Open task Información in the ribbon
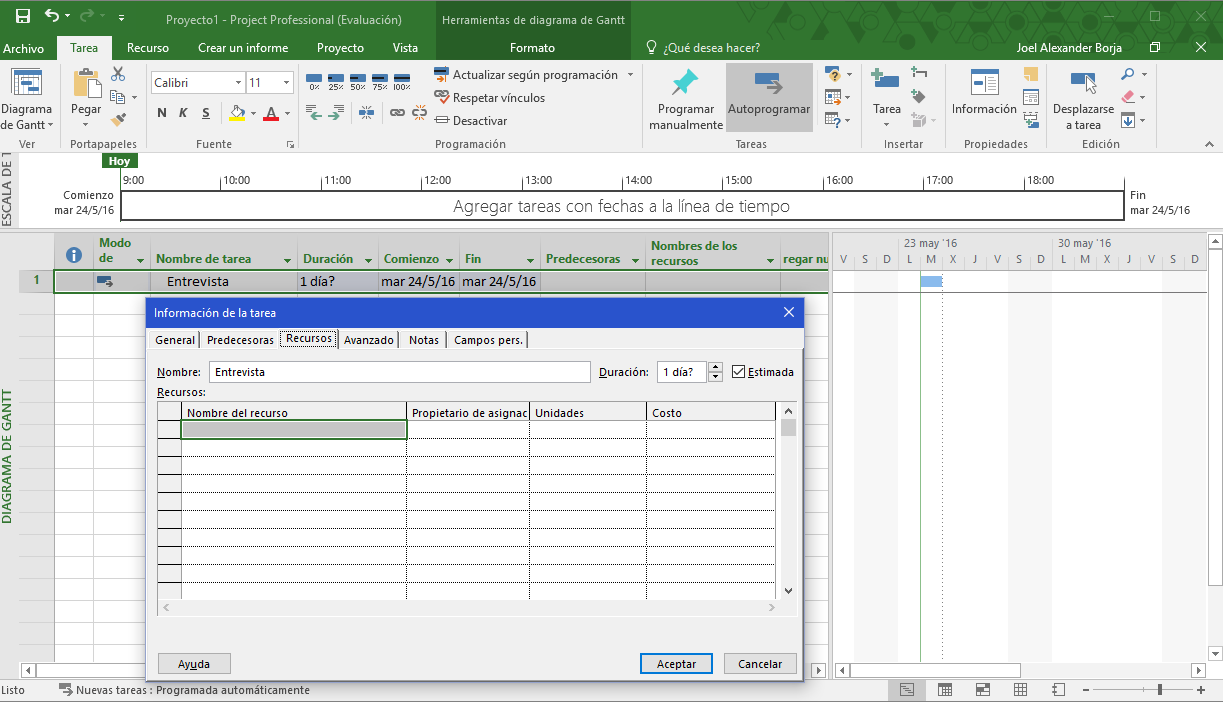 tap(983, 84)
